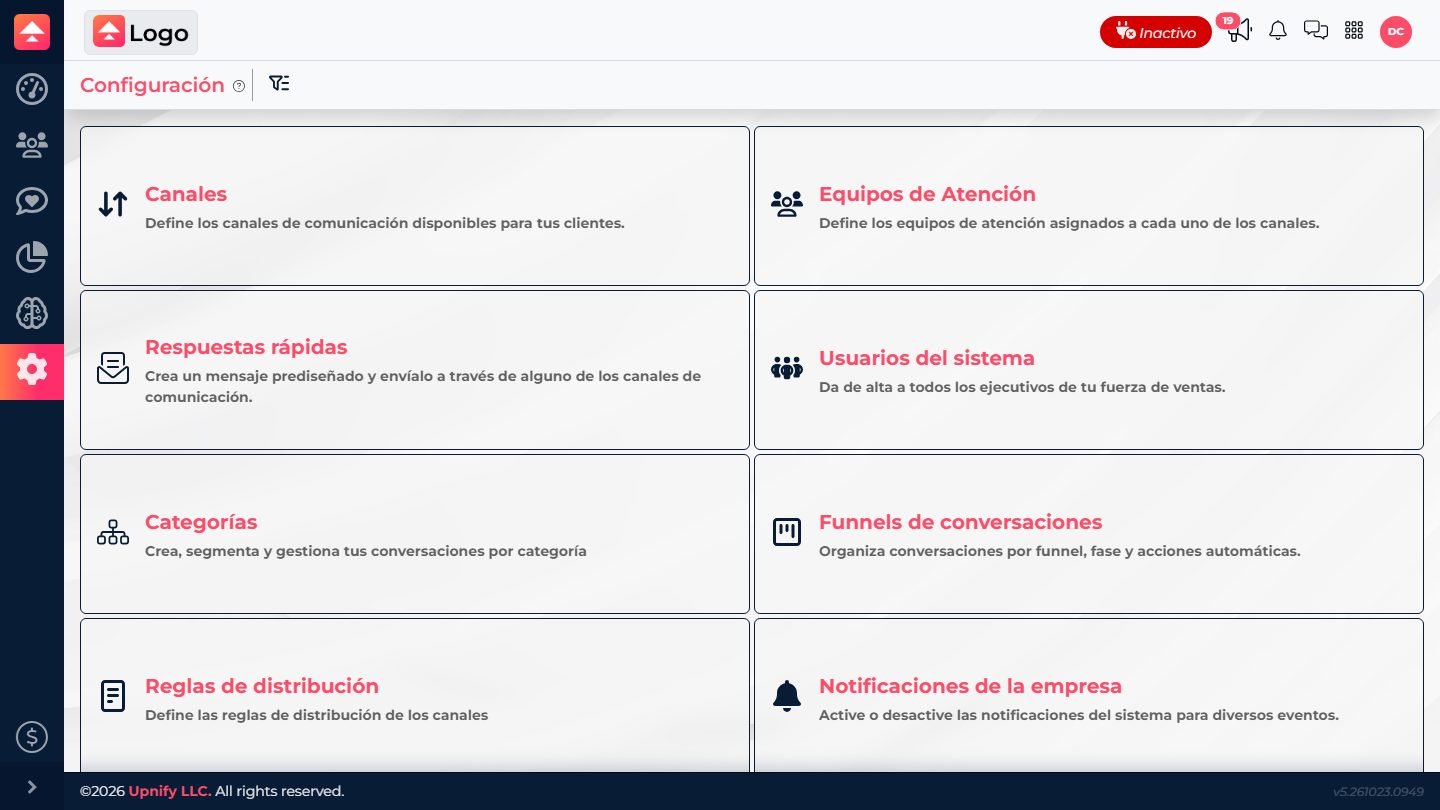
Task: Open the chat bubbles icon in header
Action: pyautogui.click(x=1316, y=31)
